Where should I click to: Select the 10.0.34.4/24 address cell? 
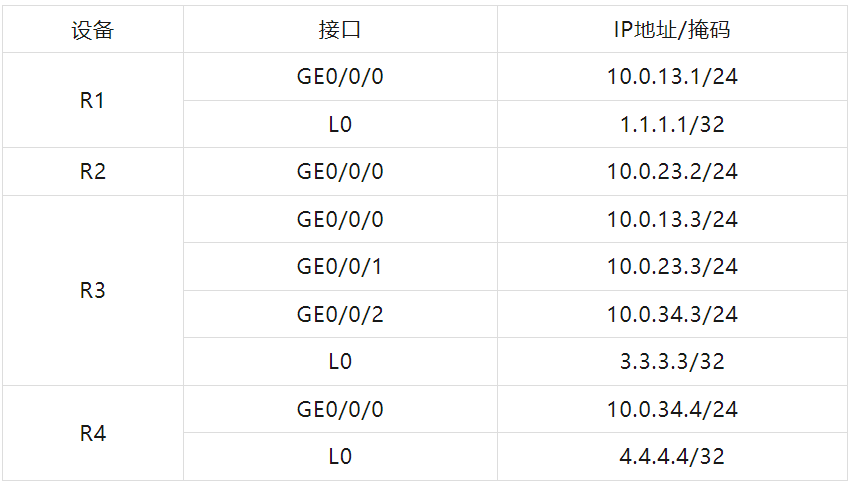(672, 410)
